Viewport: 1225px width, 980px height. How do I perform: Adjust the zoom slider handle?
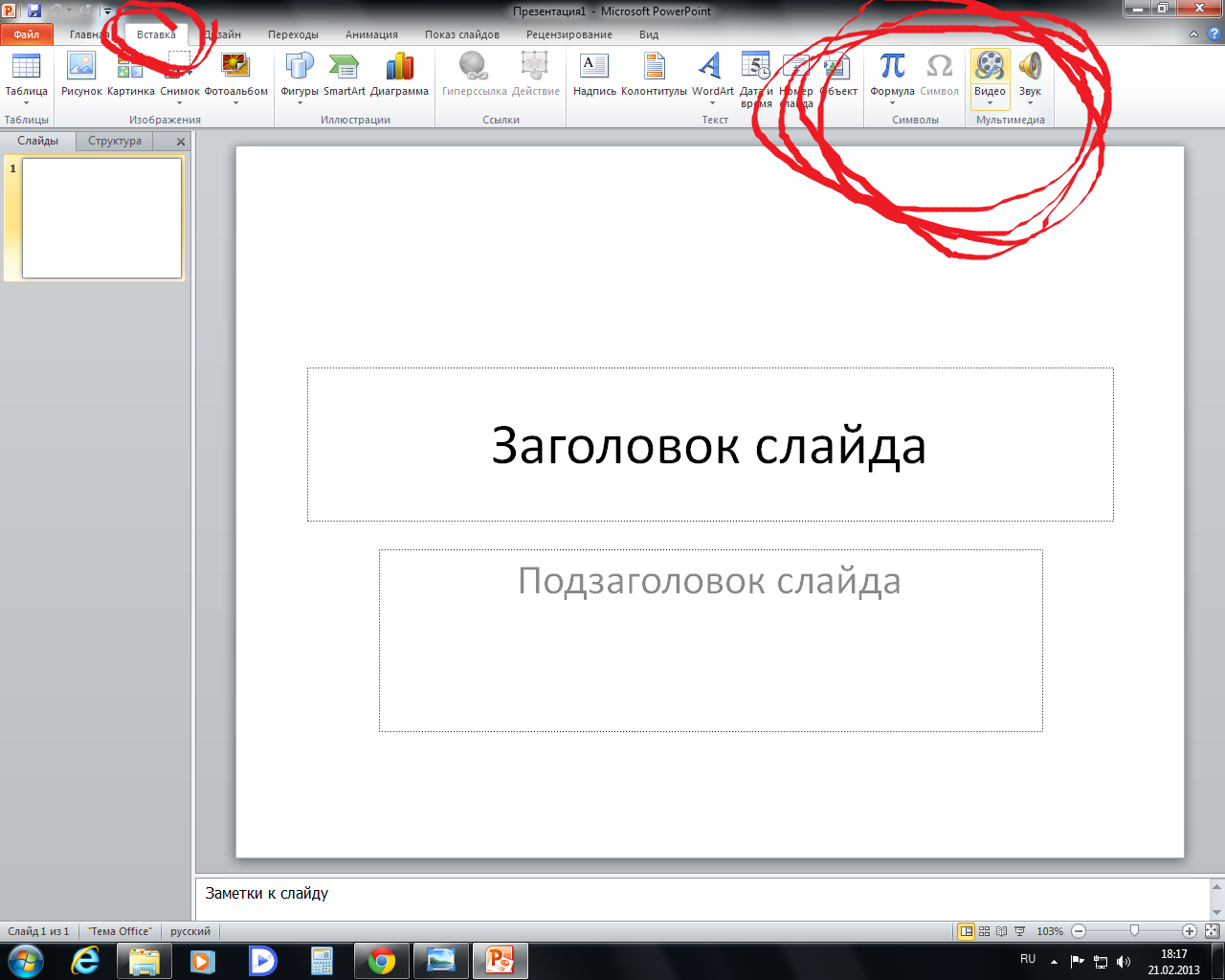1134,931
